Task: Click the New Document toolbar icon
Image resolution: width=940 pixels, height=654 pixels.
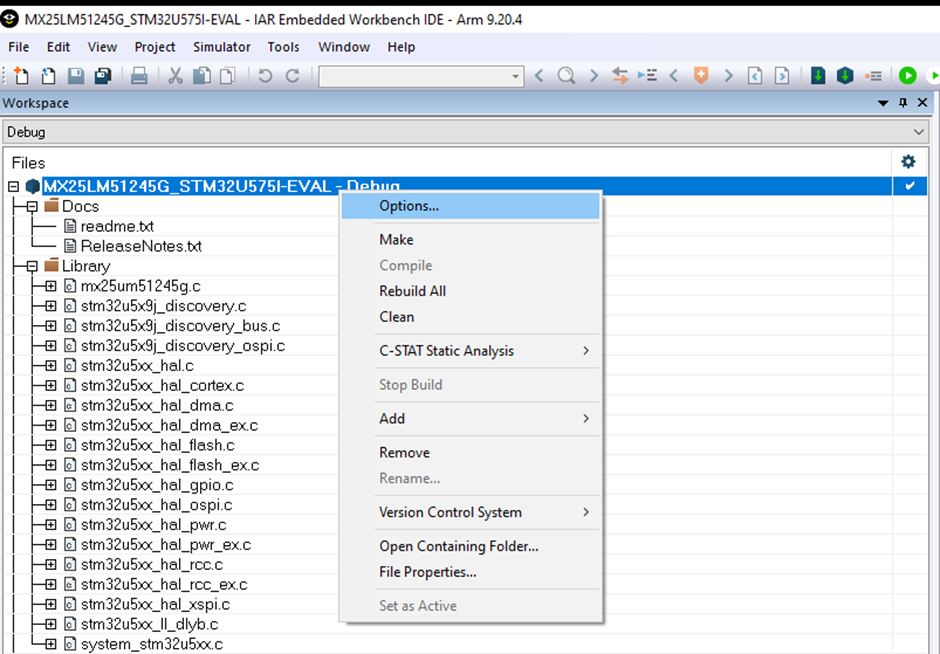Action: coord(21,76)
